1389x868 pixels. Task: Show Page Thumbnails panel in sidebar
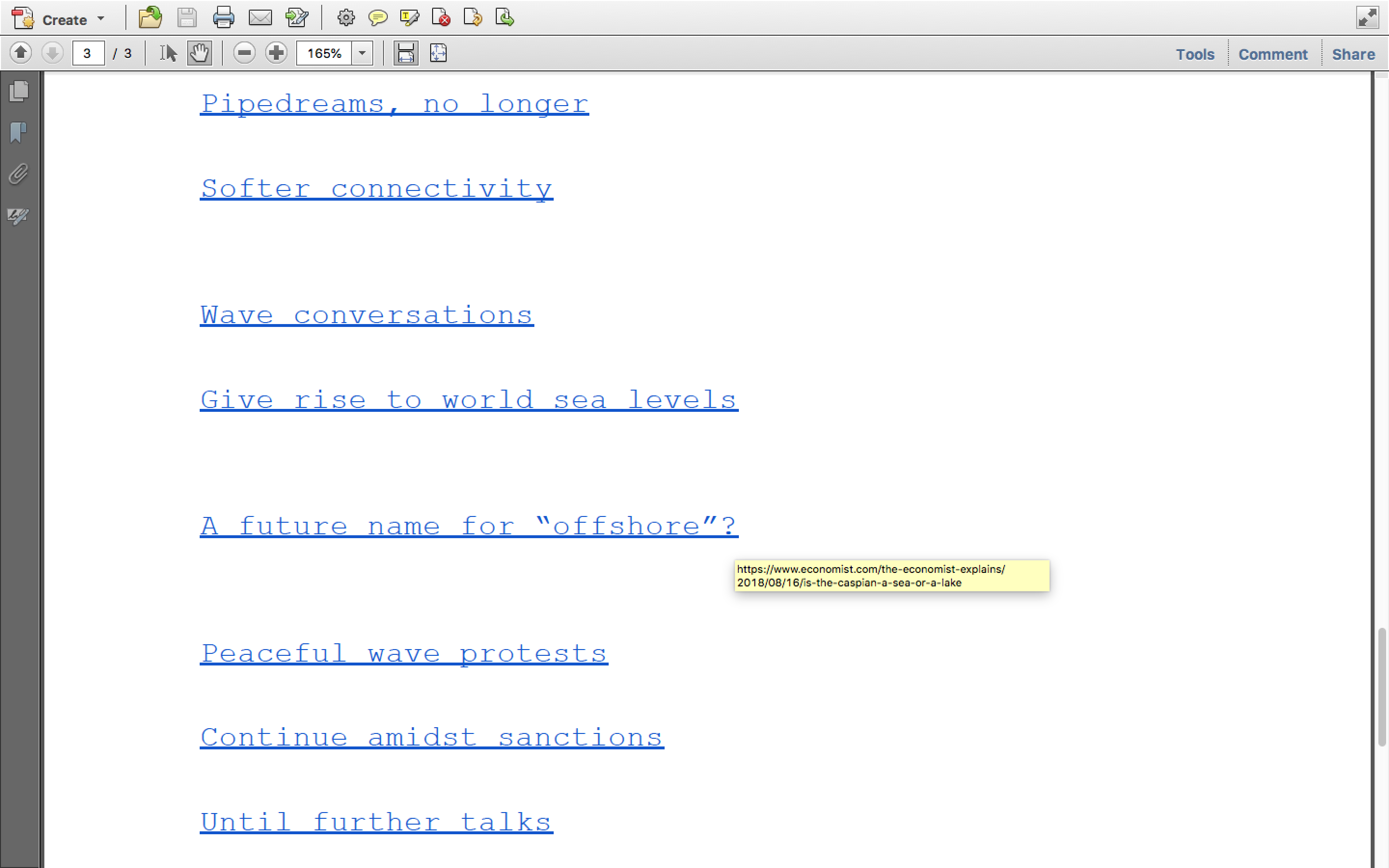19,91
